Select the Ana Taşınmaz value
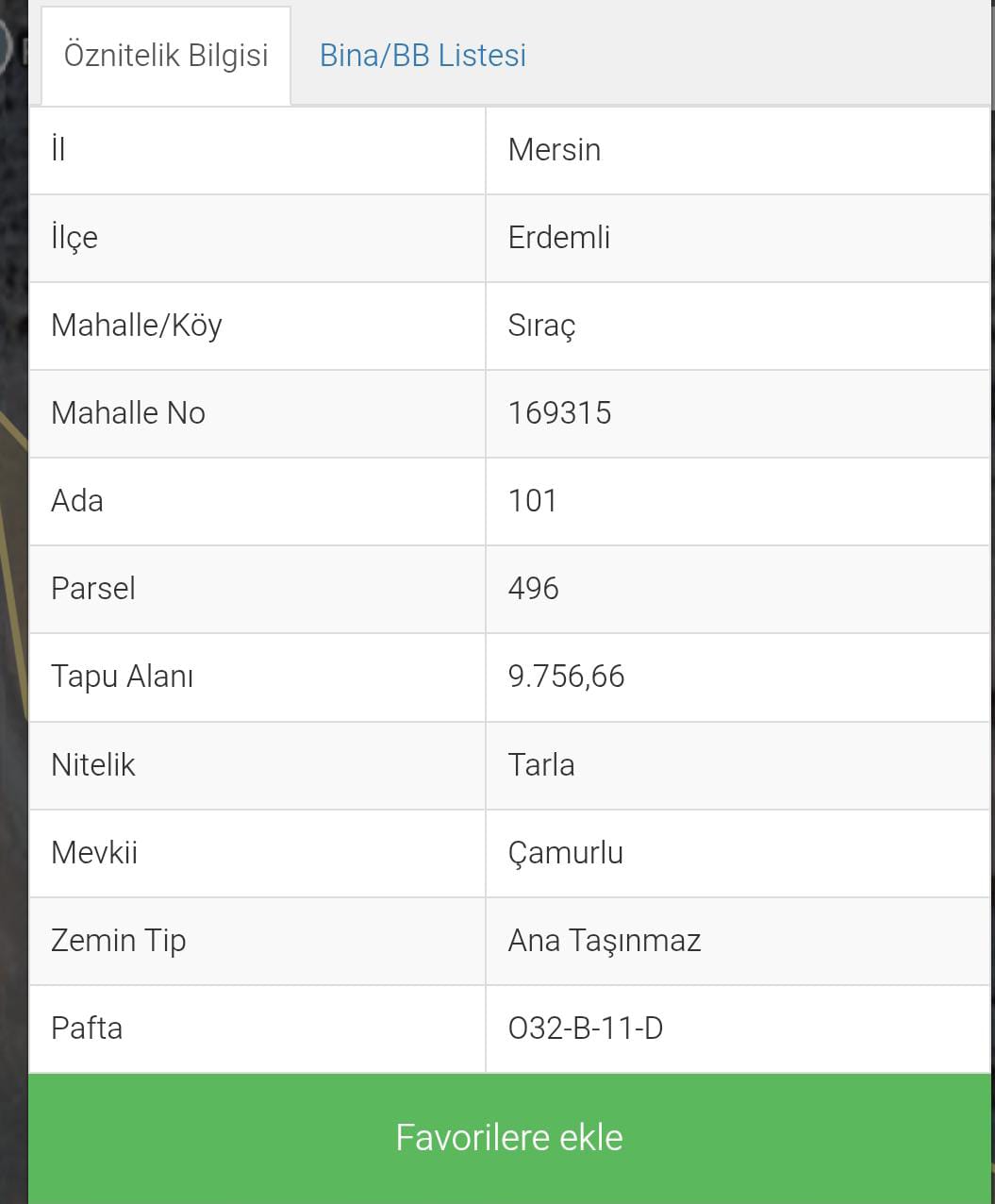Viewport: 995px width, 1204px height. click(738, 941)
